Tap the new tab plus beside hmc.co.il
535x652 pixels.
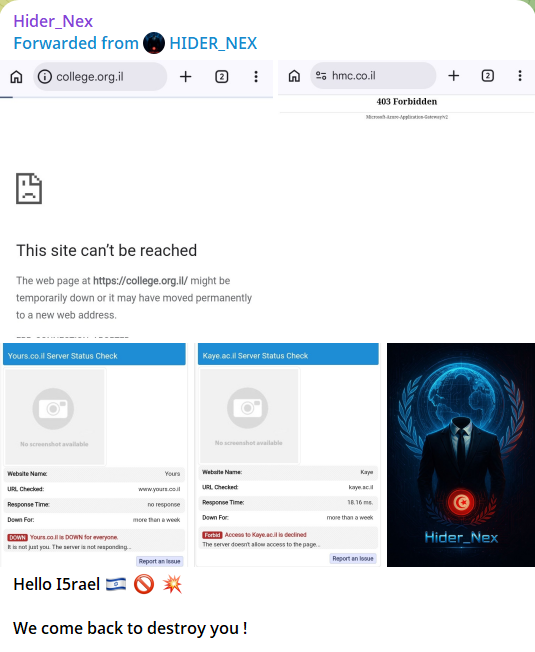(454, 76)
